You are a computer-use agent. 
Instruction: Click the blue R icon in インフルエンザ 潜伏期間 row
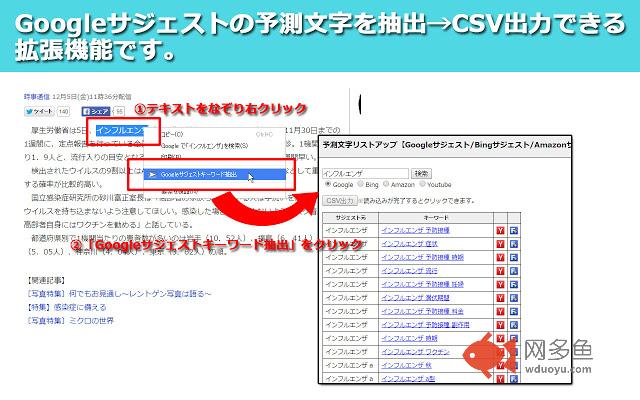coord(513,298)
